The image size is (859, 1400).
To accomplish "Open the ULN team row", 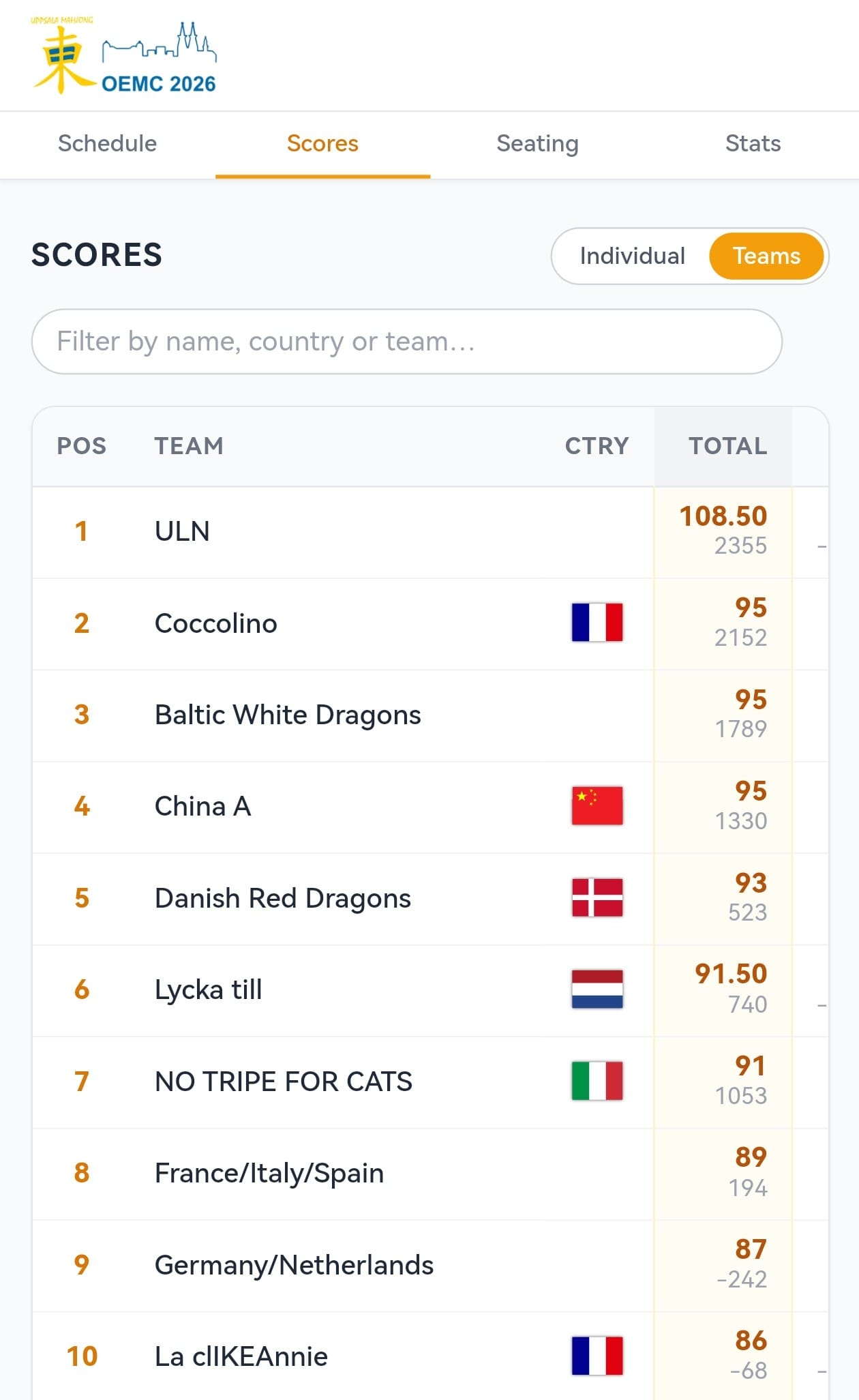I will click(x=430, y=532).
